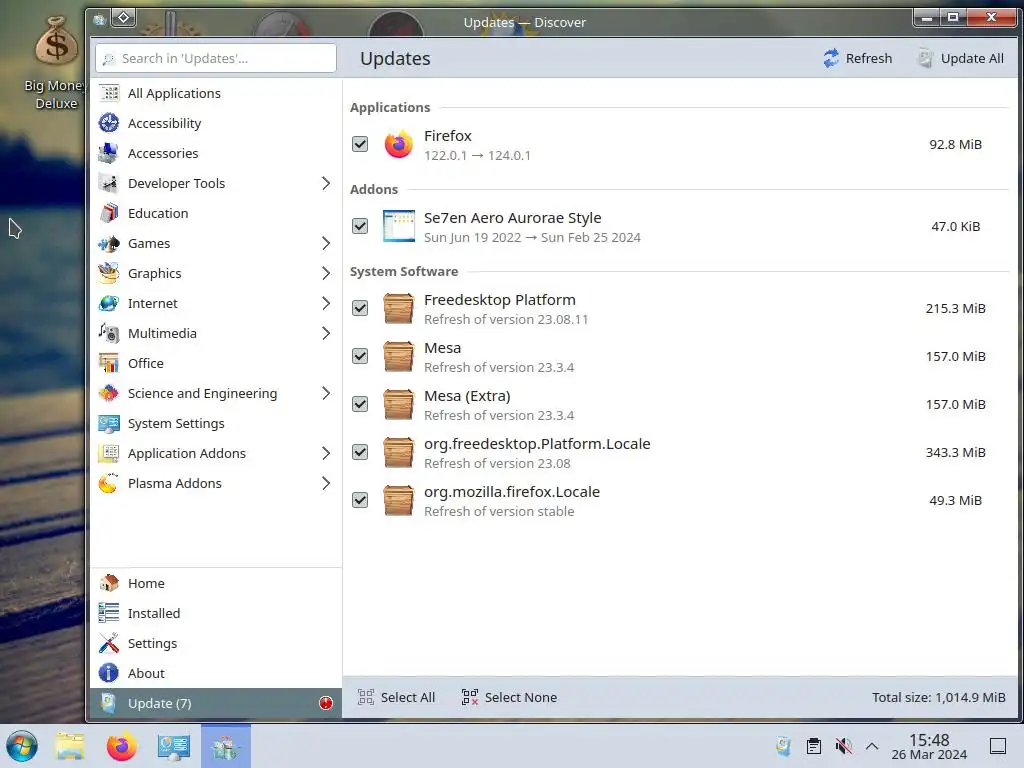
Task: Toggle the Mesa update checkbox
Action: point(360,357)
